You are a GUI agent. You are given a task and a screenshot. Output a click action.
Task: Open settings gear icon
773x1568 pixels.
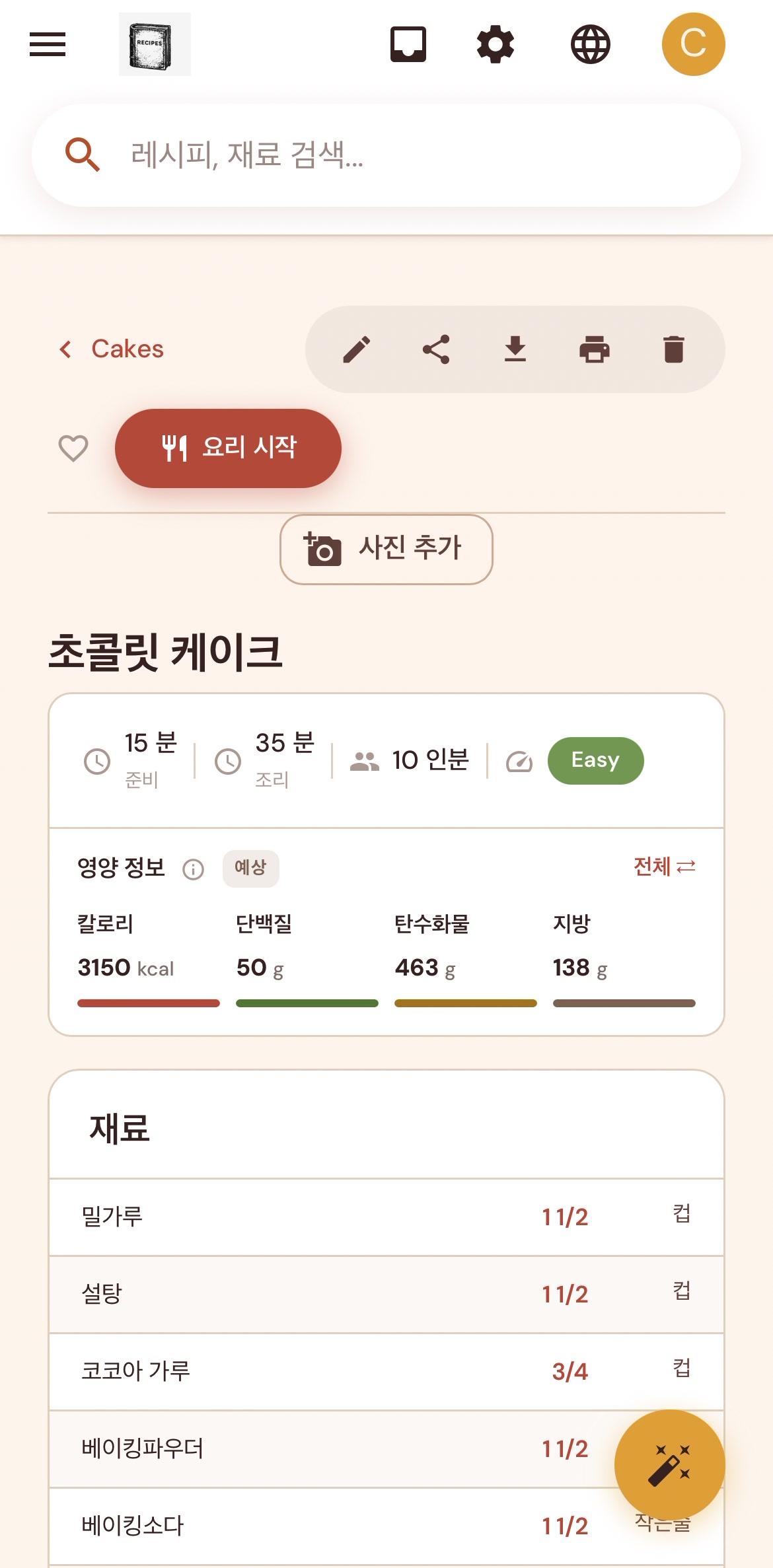[496, 44]
